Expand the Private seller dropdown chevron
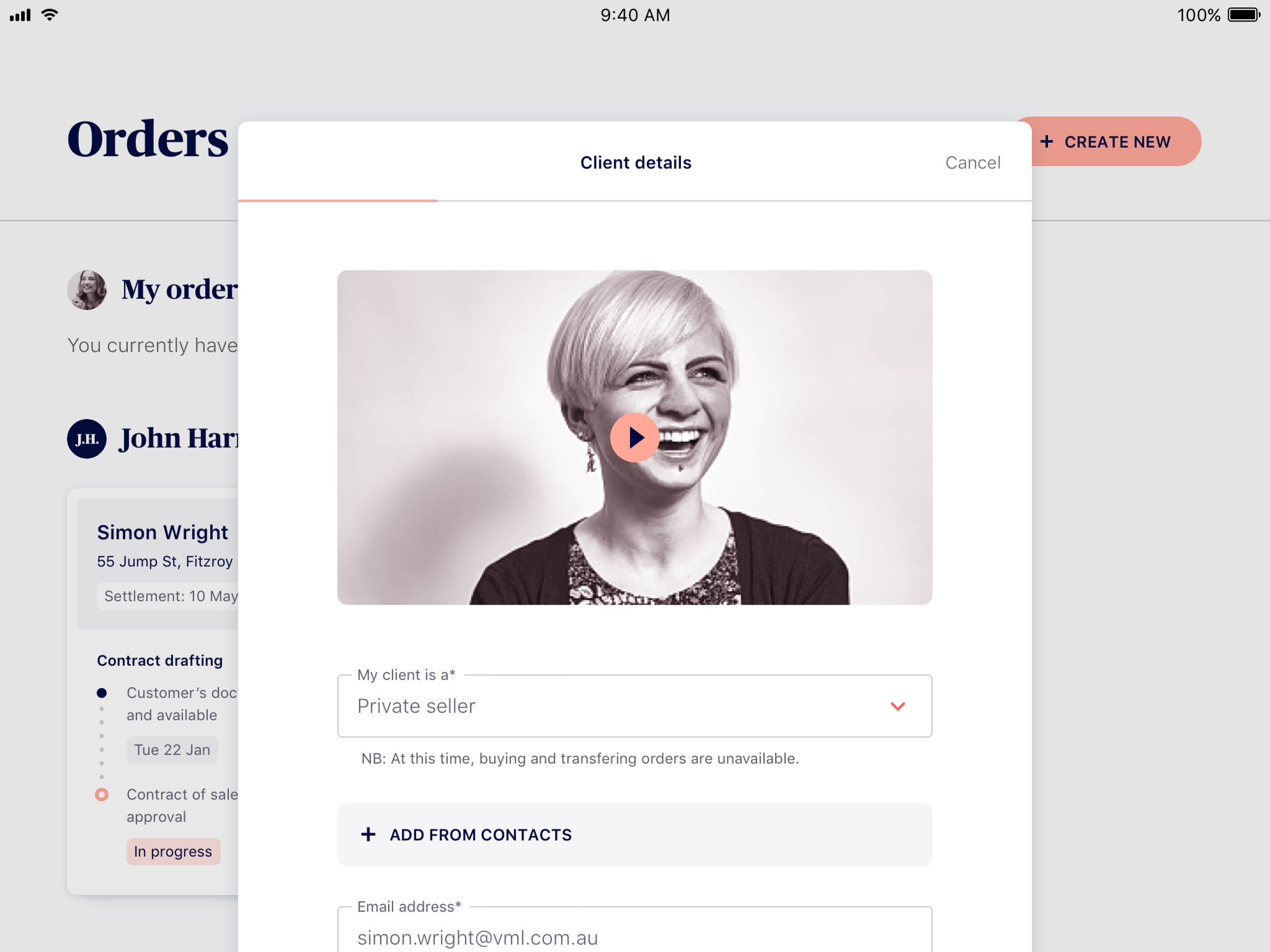Screen dimensions: 1270x952 pos(898,706)
